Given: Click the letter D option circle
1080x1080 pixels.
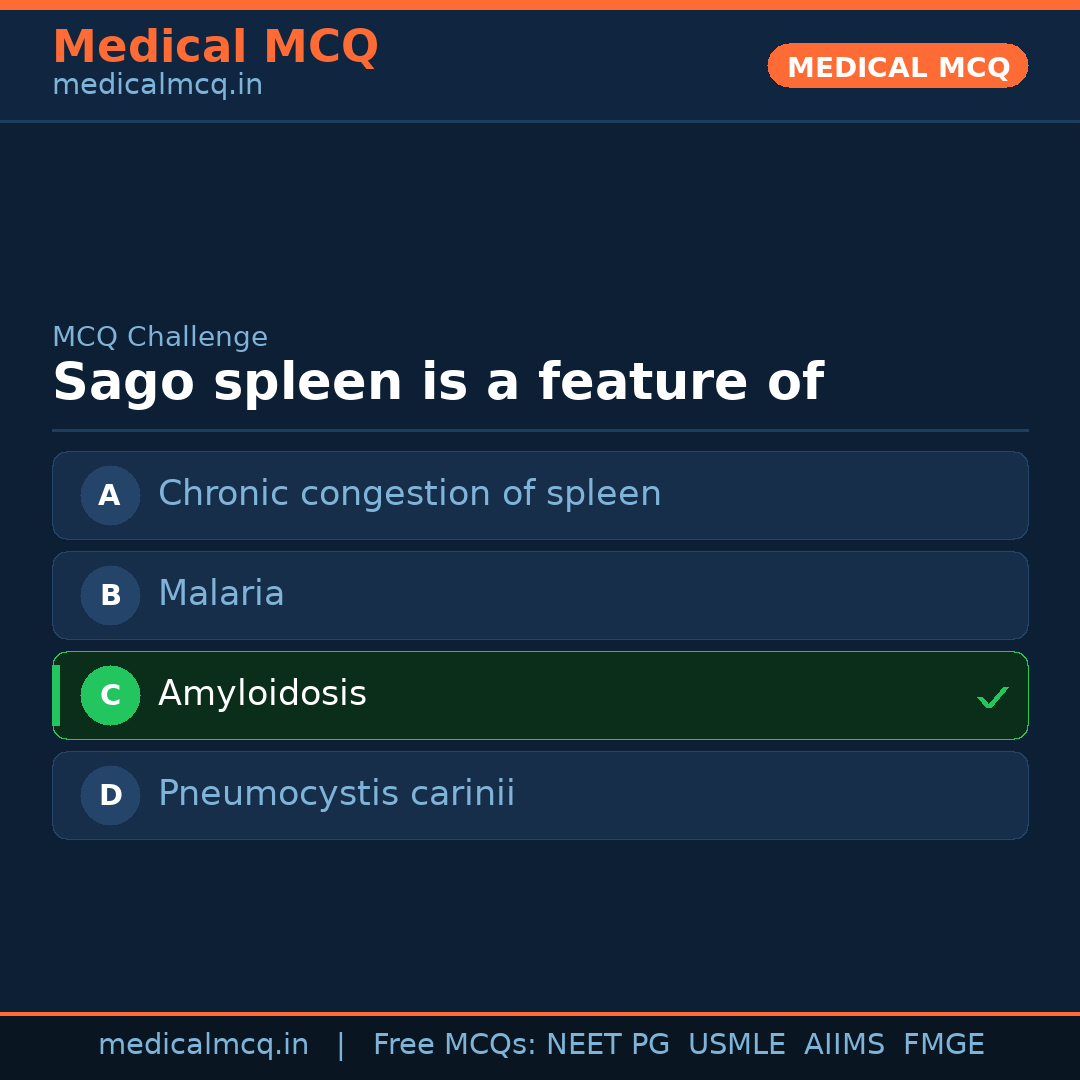Looking at the screenshot, I should tap(110, 795).
